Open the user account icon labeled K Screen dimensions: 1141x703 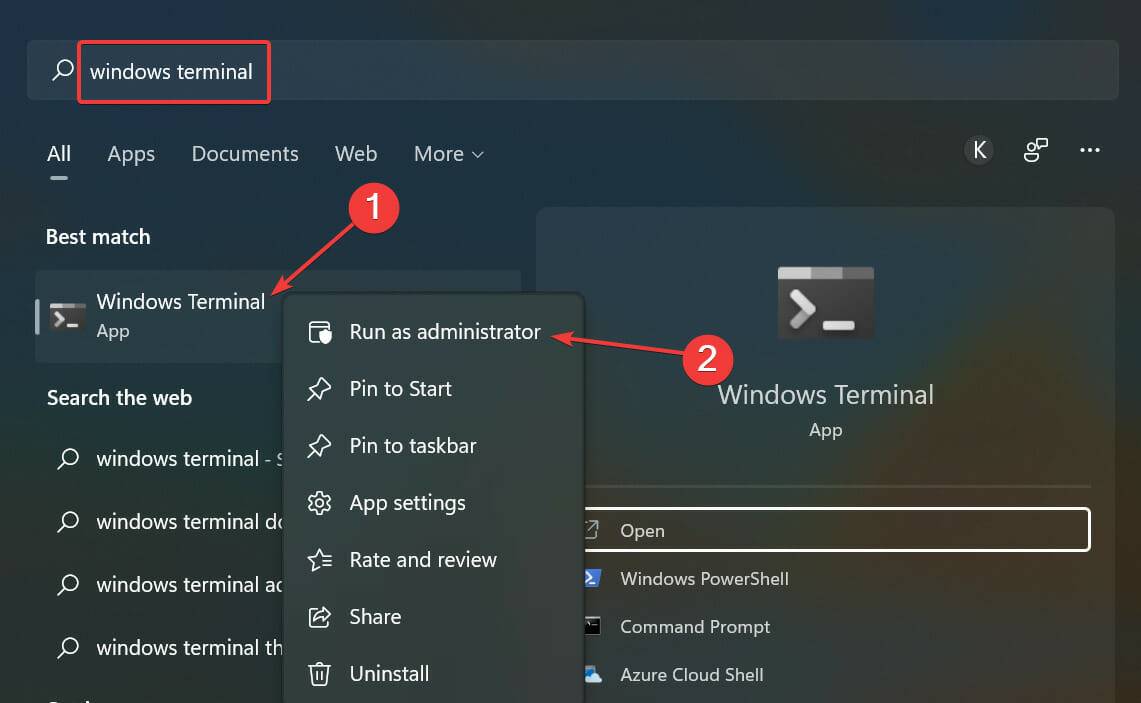(979, 149)
